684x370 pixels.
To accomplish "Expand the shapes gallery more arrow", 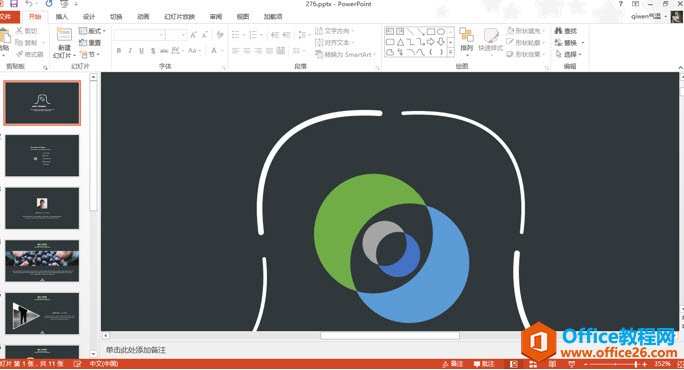I will click(x=451, y=52).
